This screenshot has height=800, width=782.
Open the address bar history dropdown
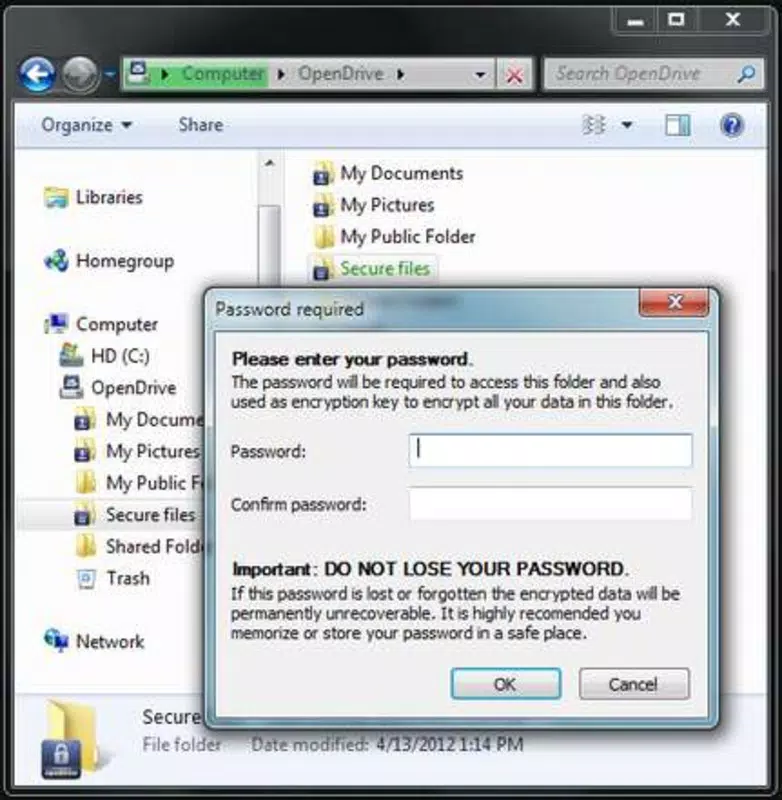click(x=480, y=75)
